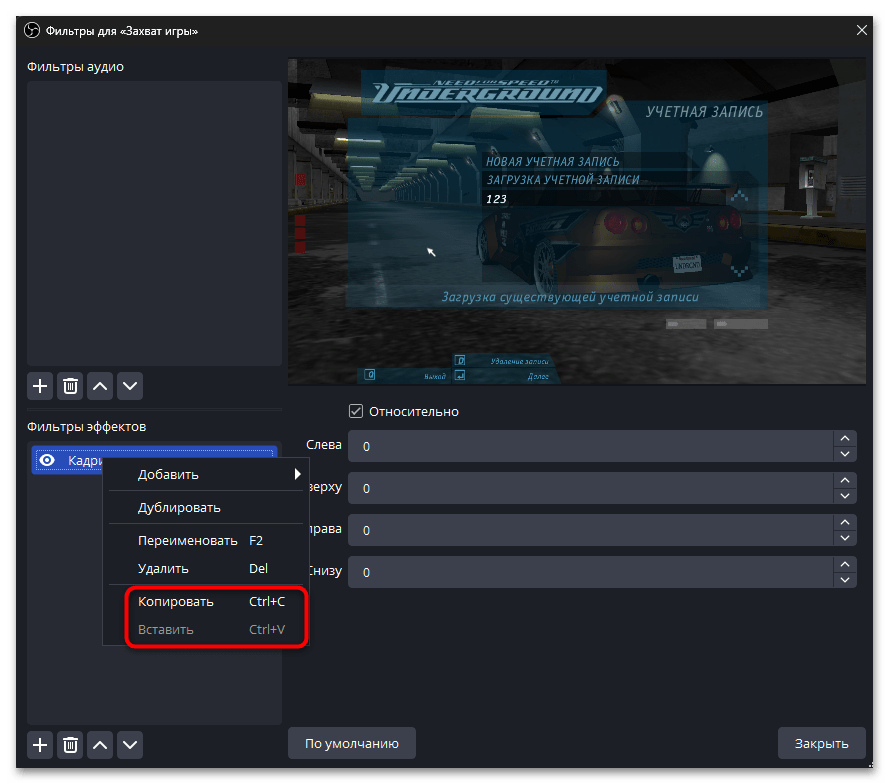Screen dimensions: 889x784
Task: Move audio filter down with arrow icon
Action: coord(130,386)
